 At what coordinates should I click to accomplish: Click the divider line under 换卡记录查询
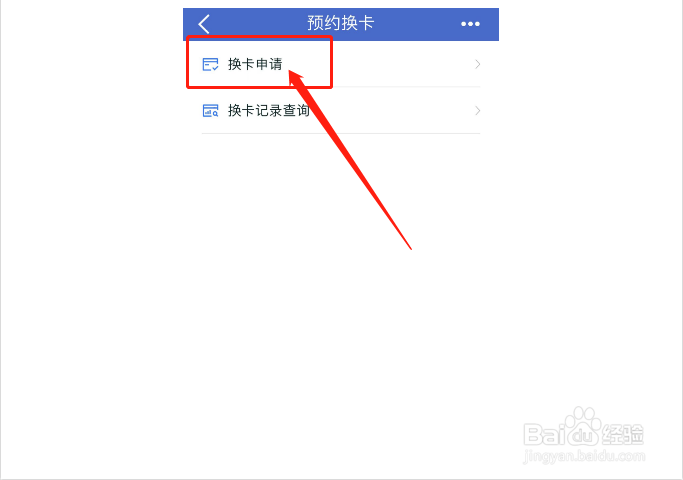point(341,133)
